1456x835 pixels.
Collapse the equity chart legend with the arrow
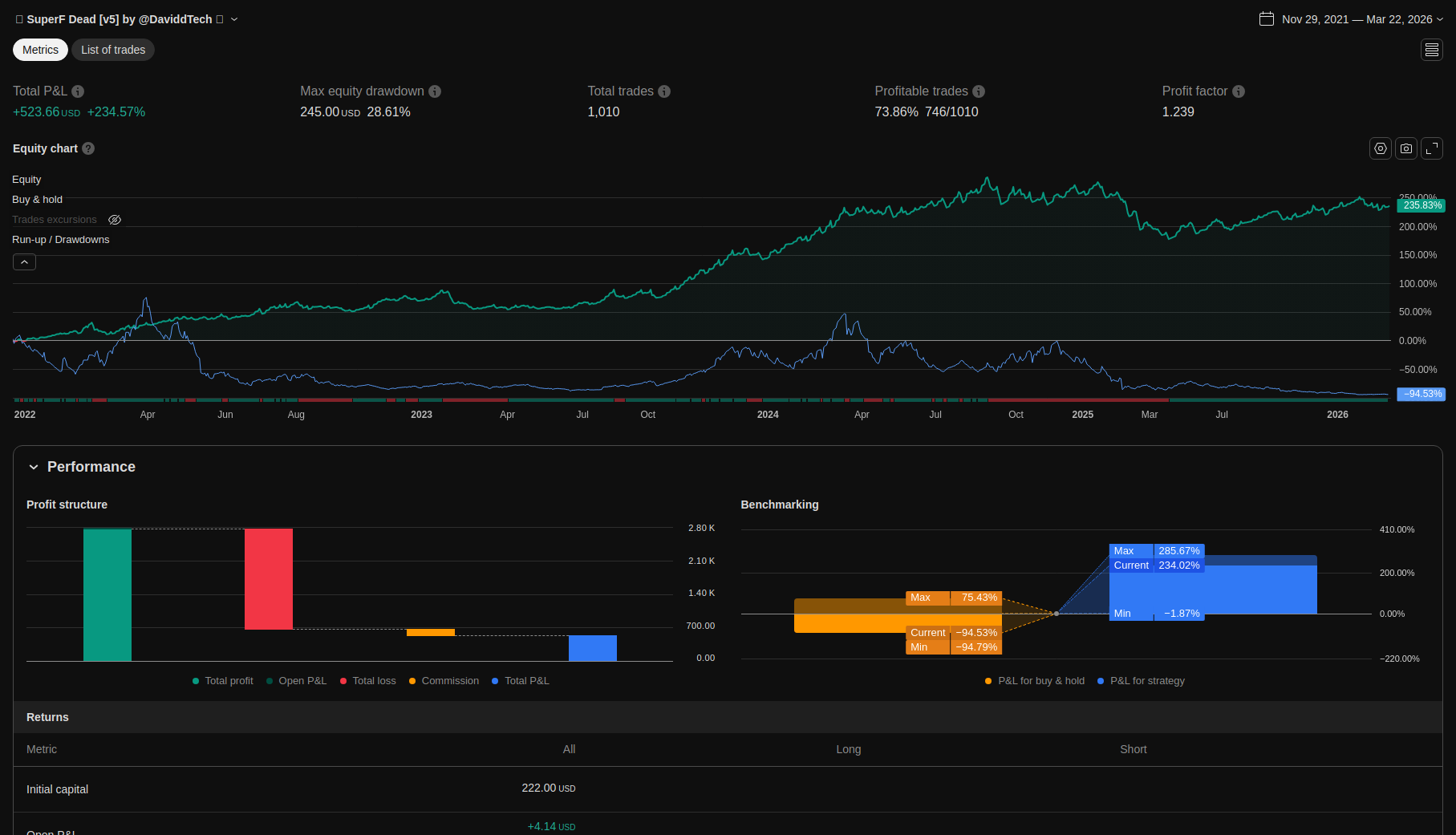pos(24,262)
